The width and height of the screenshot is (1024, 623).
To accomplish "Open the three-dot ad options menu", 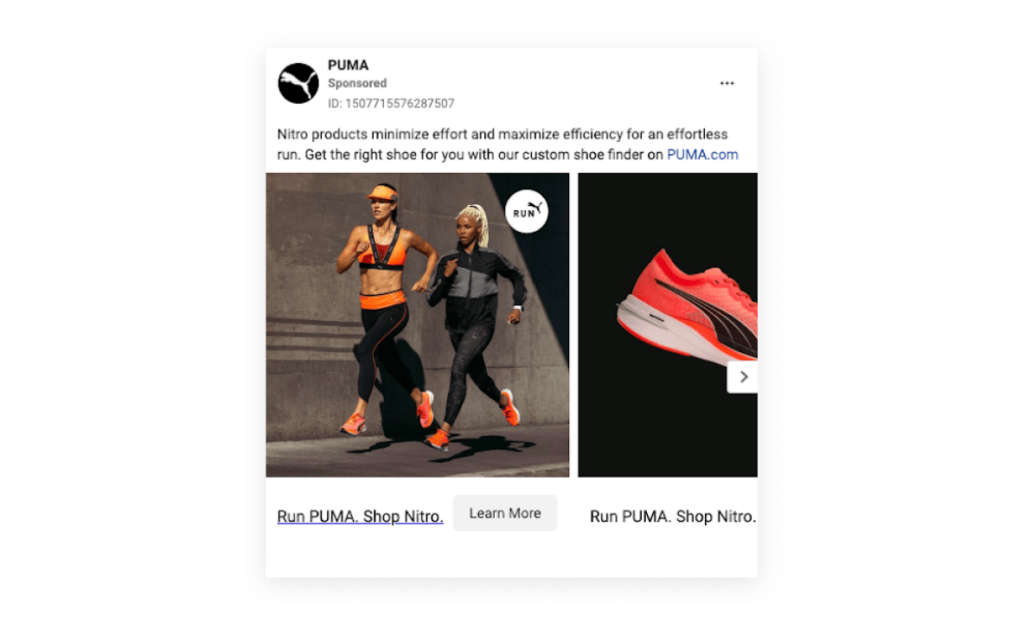I will click(x=727, y=83).
